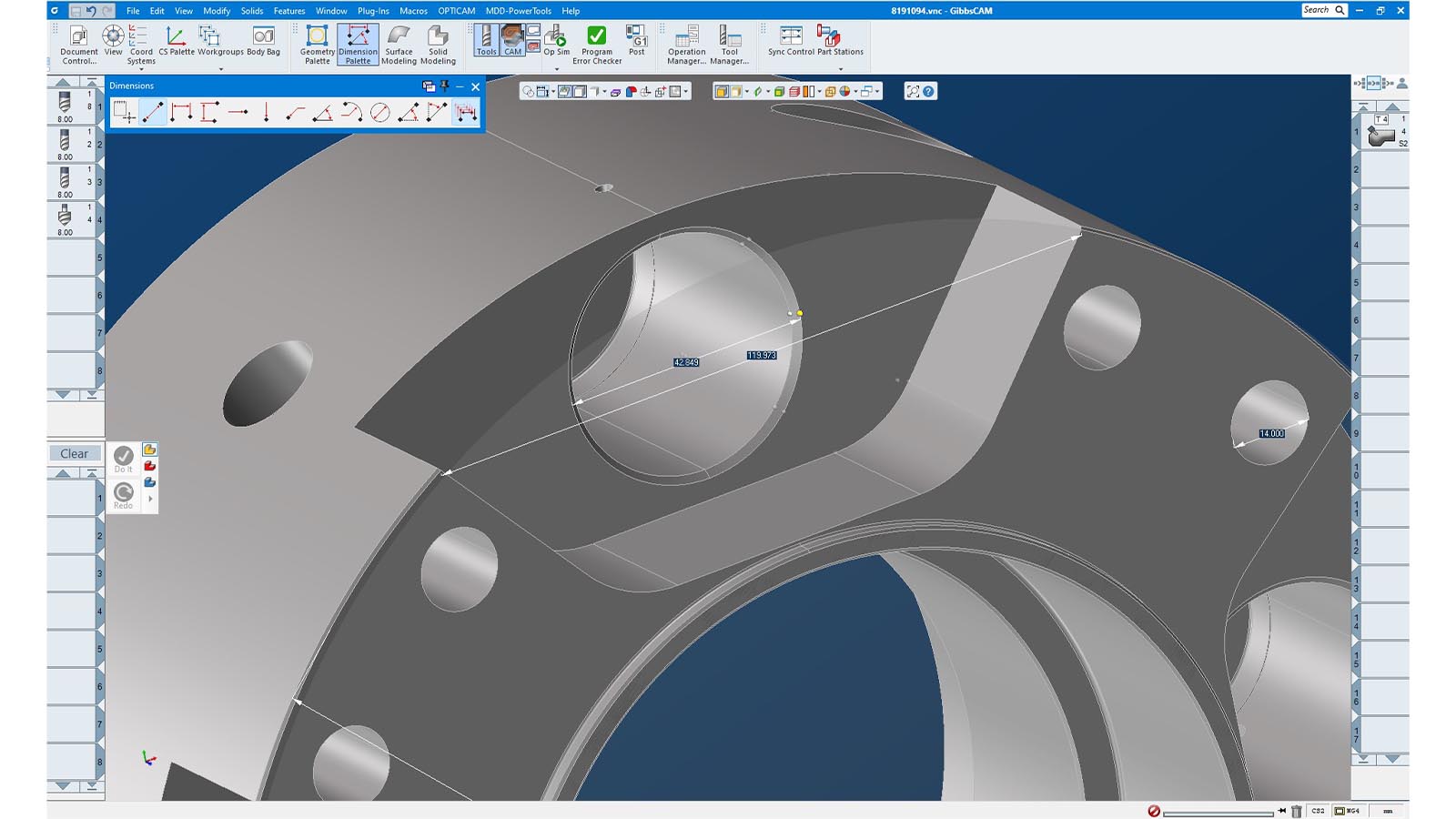The width and height of the screenshot is (1456, 819).
Task: Select the point-to-point dimension tool
Action: point(153,113)
